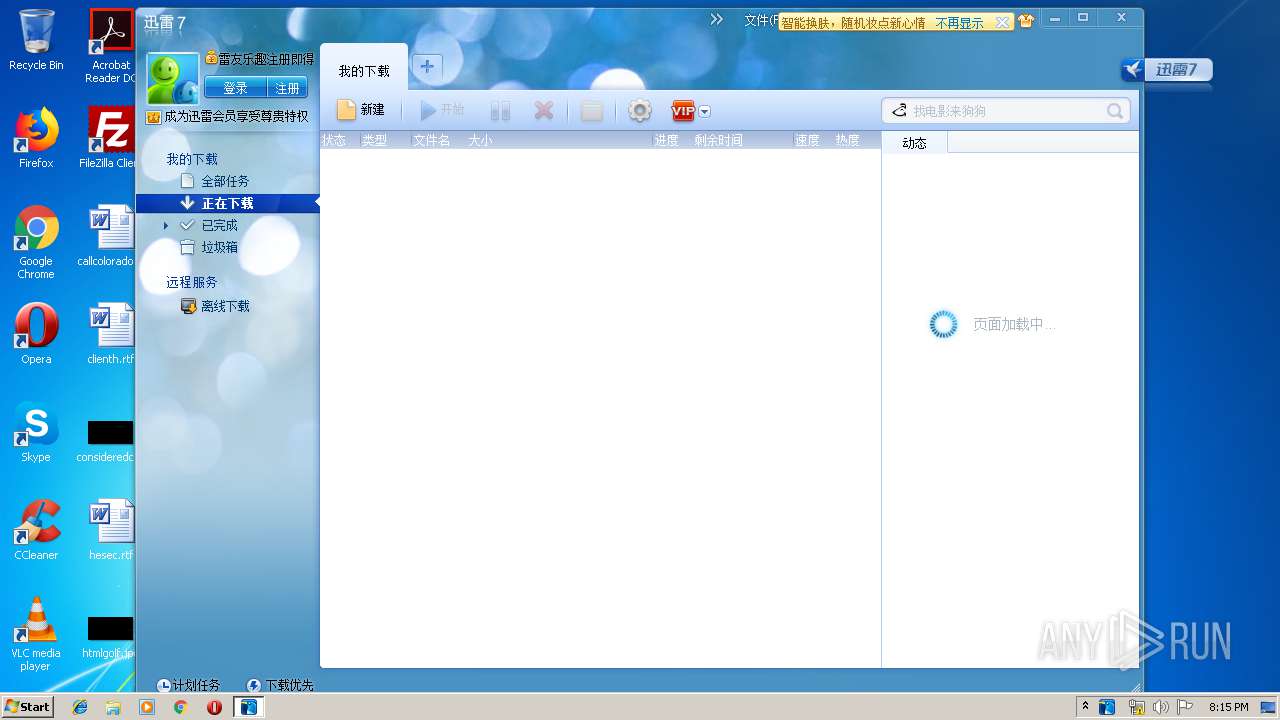
Task: Click the 找电影来狗狗 search field
Action: (1005, 111)
